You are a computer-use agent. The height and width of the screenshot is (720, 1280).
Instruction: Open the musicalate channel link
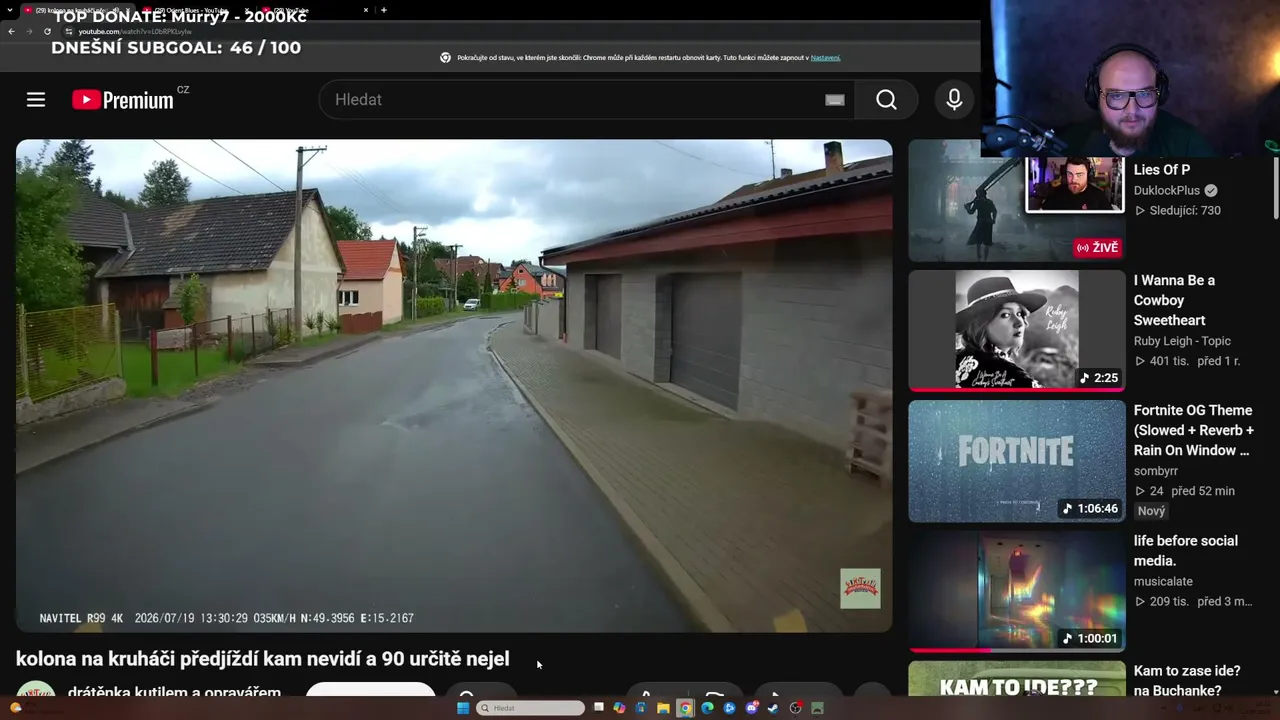point(1163,581)
